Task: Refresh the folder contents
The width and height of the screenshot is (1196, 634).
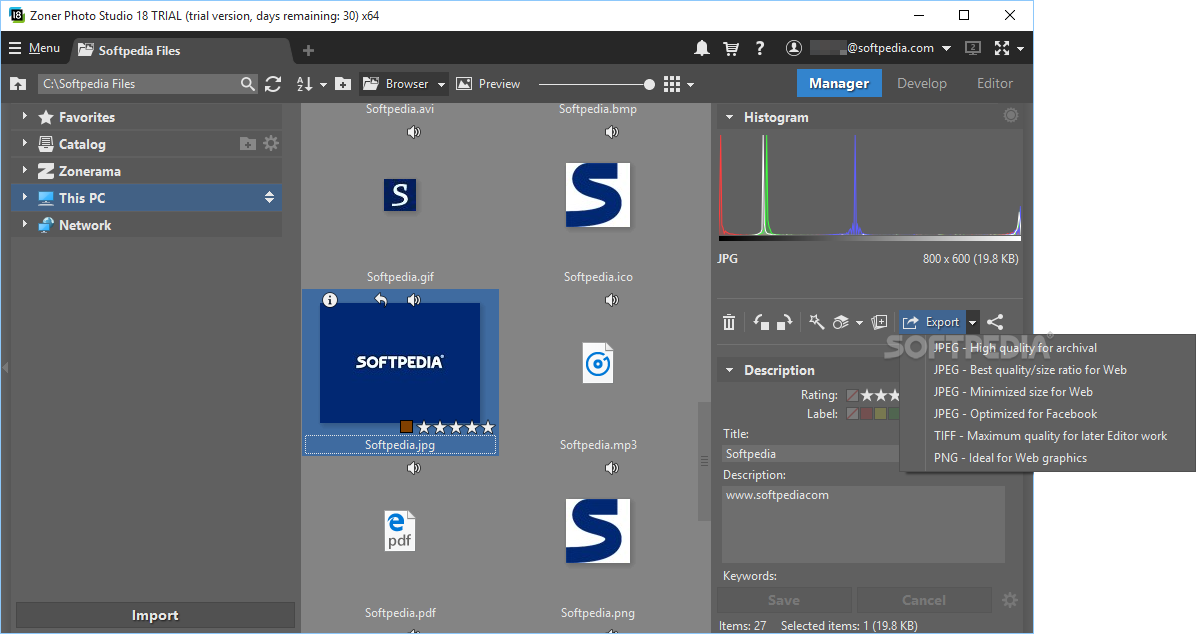Action: coord(273,84)
